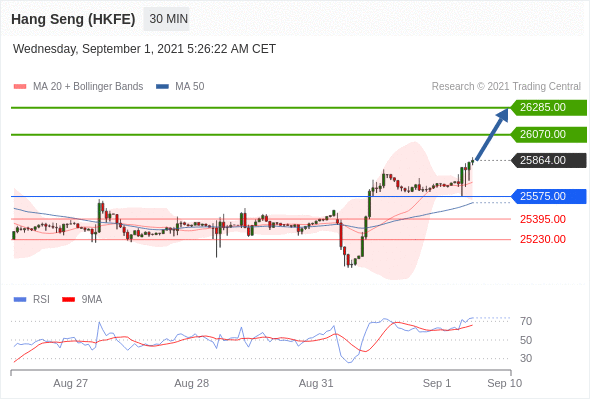Click the 25864.00 current price tag
The height and width of the screenshot is (400, 590).
[x=549, y=160]
